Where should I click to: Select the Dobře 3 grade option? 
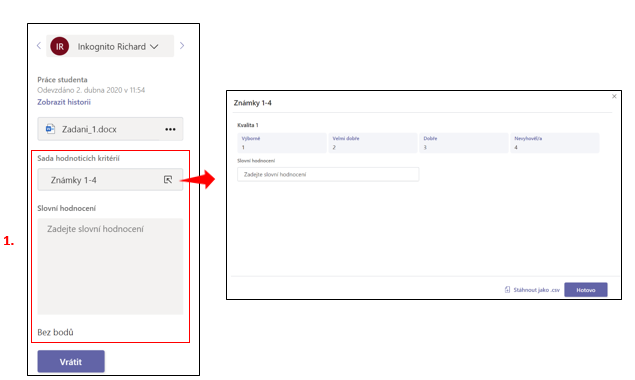click(x=464, y=143)
